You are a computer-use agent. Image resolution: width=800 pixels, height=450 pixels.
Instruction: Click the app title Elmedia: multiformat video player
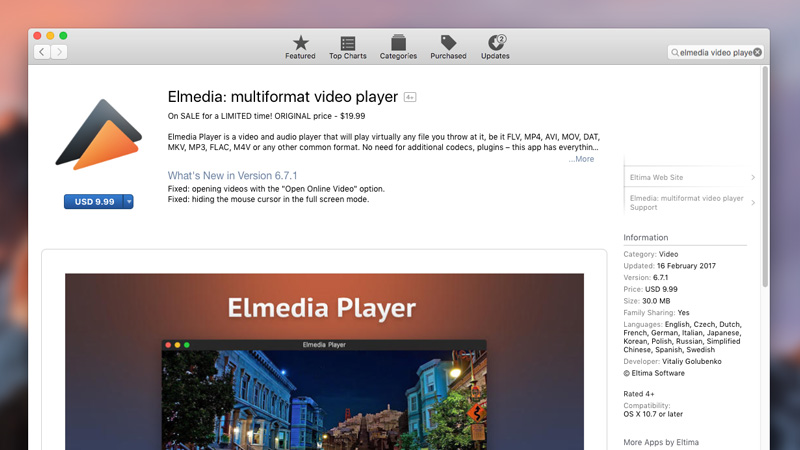(x=283, y=96)
